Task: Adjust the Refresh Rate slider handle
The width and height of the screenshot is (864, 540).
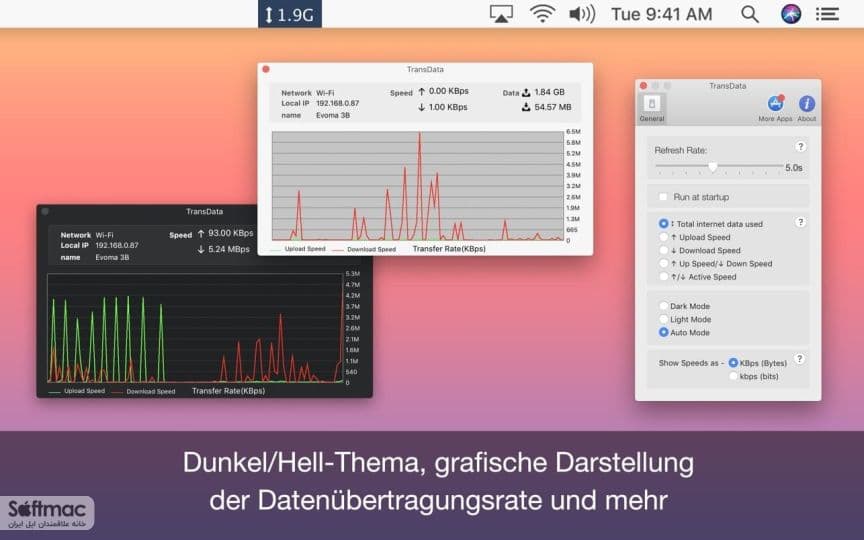Action: [713, 166]
